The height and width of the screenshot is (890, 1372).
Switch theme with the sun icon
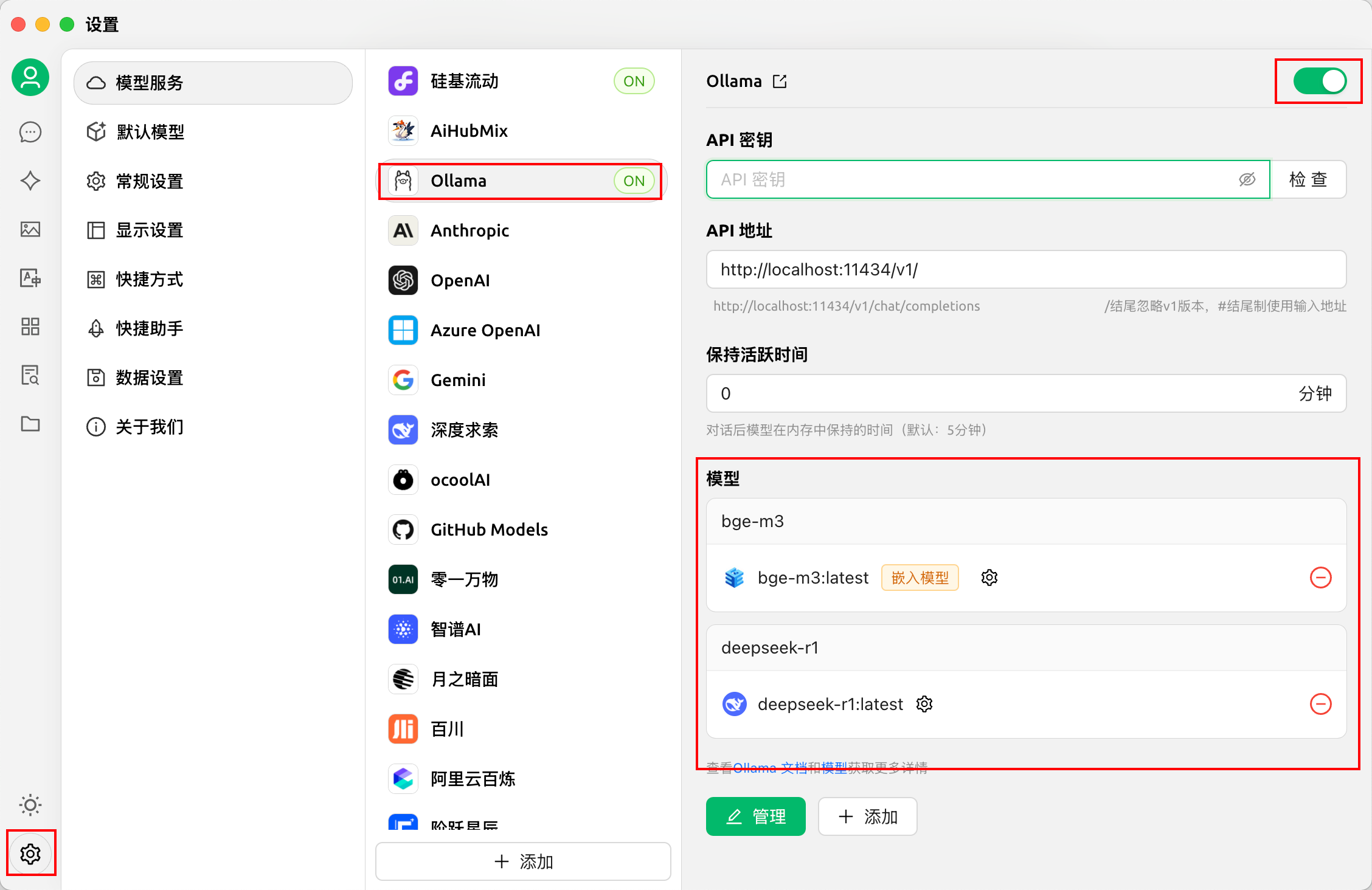[x=30, y=805]
